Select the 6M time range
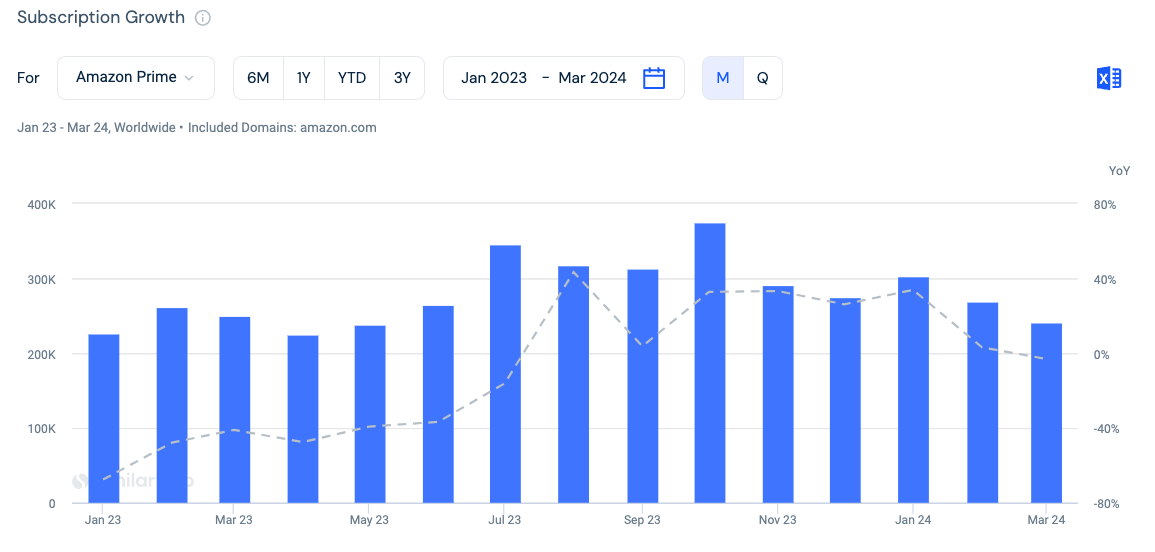1155x552 pixels. click(258, 77)
